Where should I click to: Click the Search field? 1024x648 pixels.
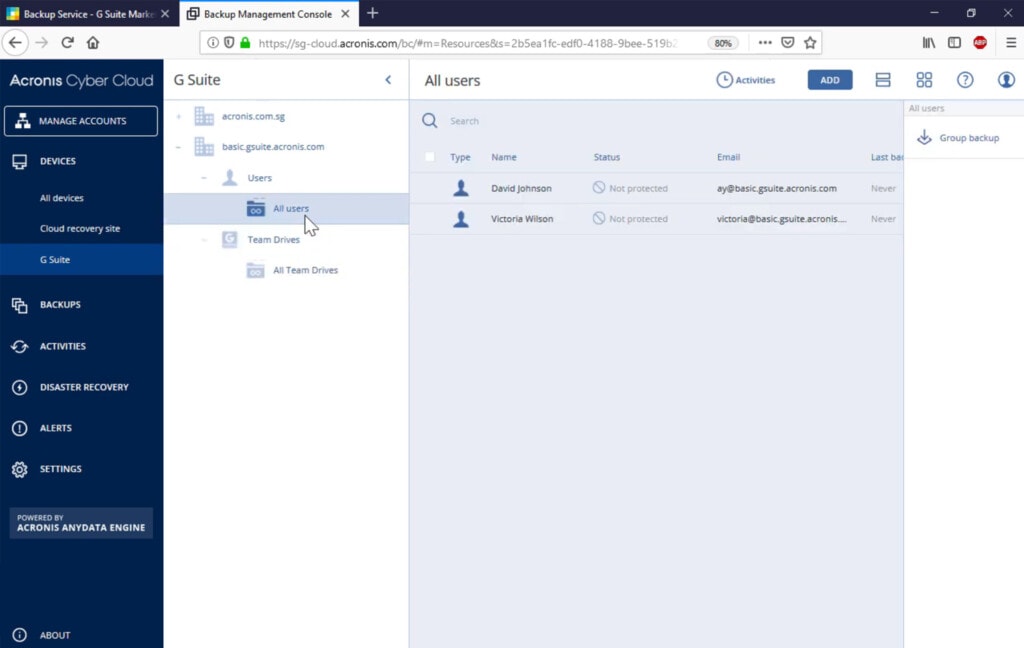pos(660,121)
